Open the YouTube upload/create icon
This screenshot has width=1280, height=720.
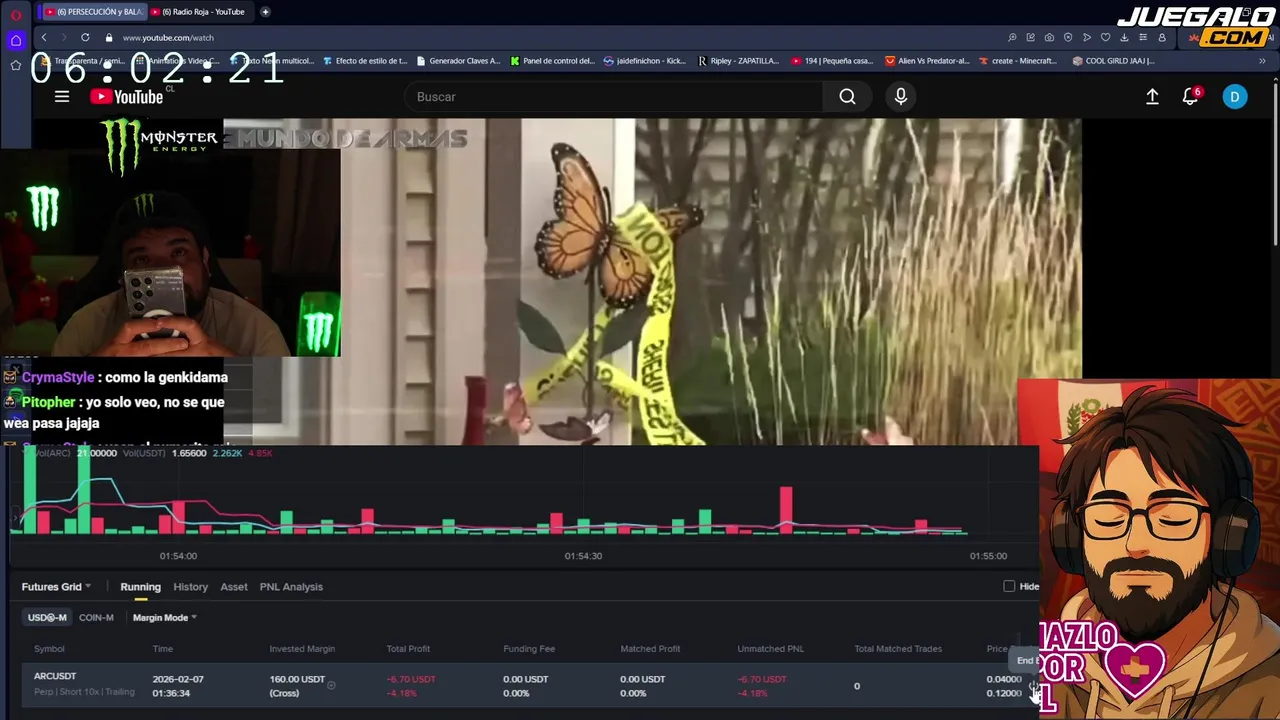(1152, 97)
